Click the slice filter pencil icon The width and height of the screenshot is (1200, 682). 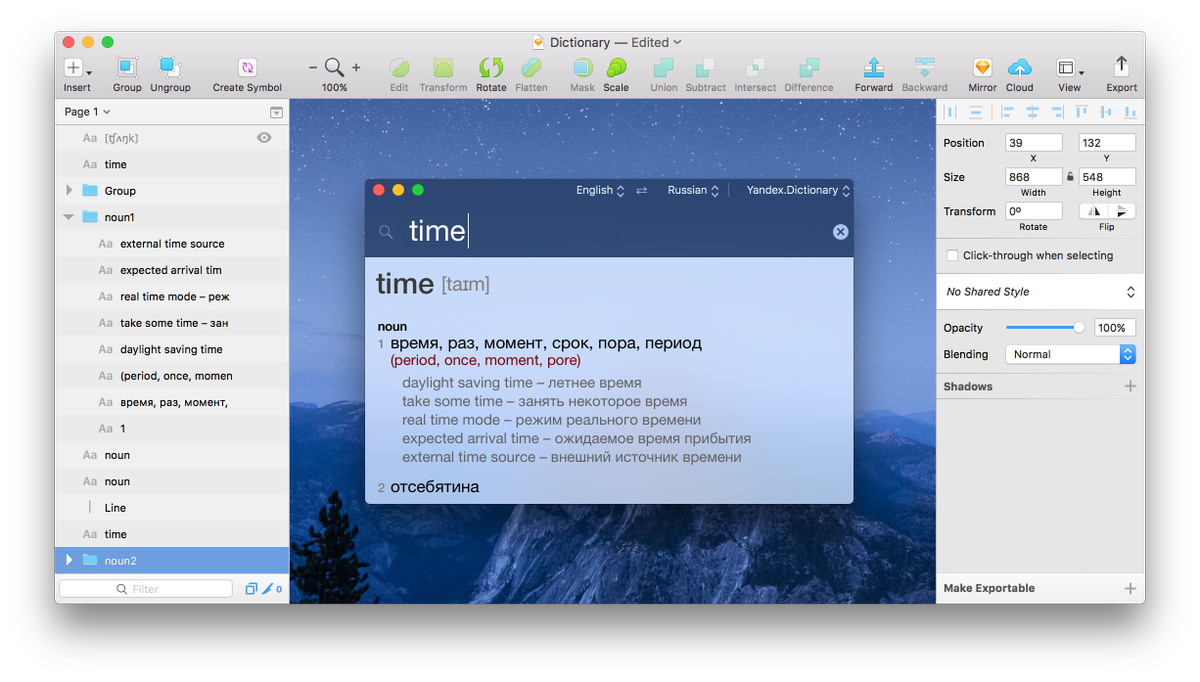(x=267, y=589)
